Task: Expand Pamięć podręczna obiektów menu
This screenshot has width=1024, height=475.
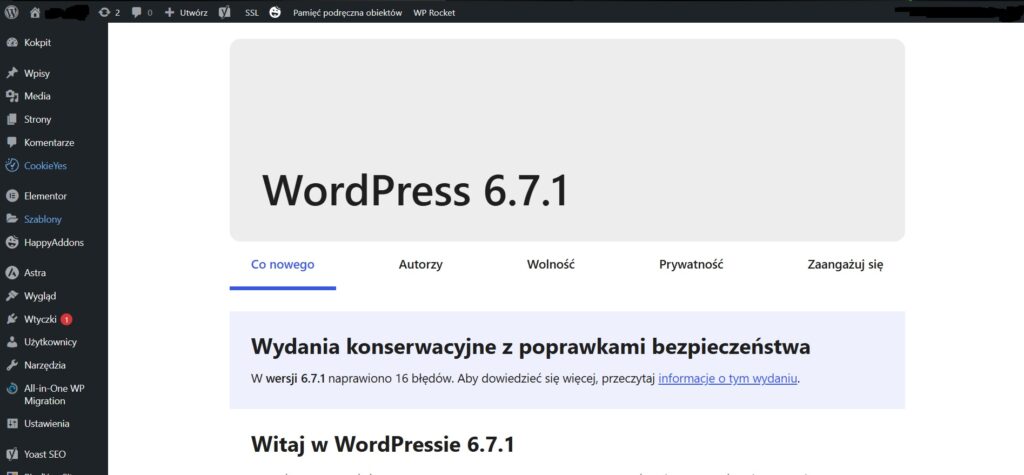Action: click(347, 12)
